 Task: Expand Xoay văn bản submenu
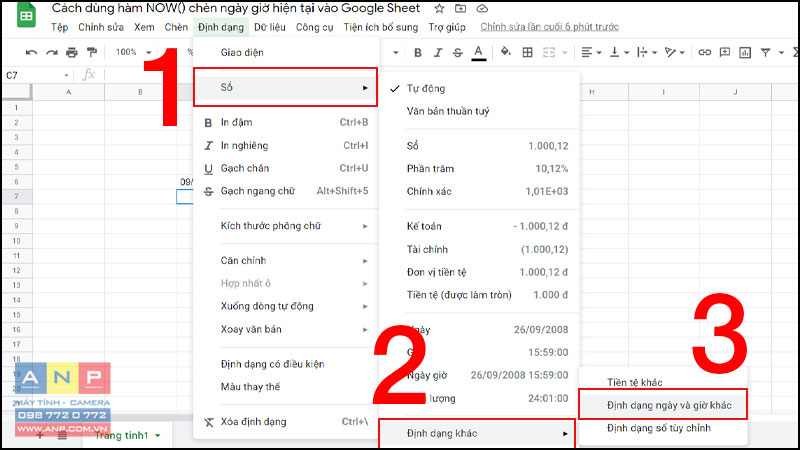click(286, 329)
